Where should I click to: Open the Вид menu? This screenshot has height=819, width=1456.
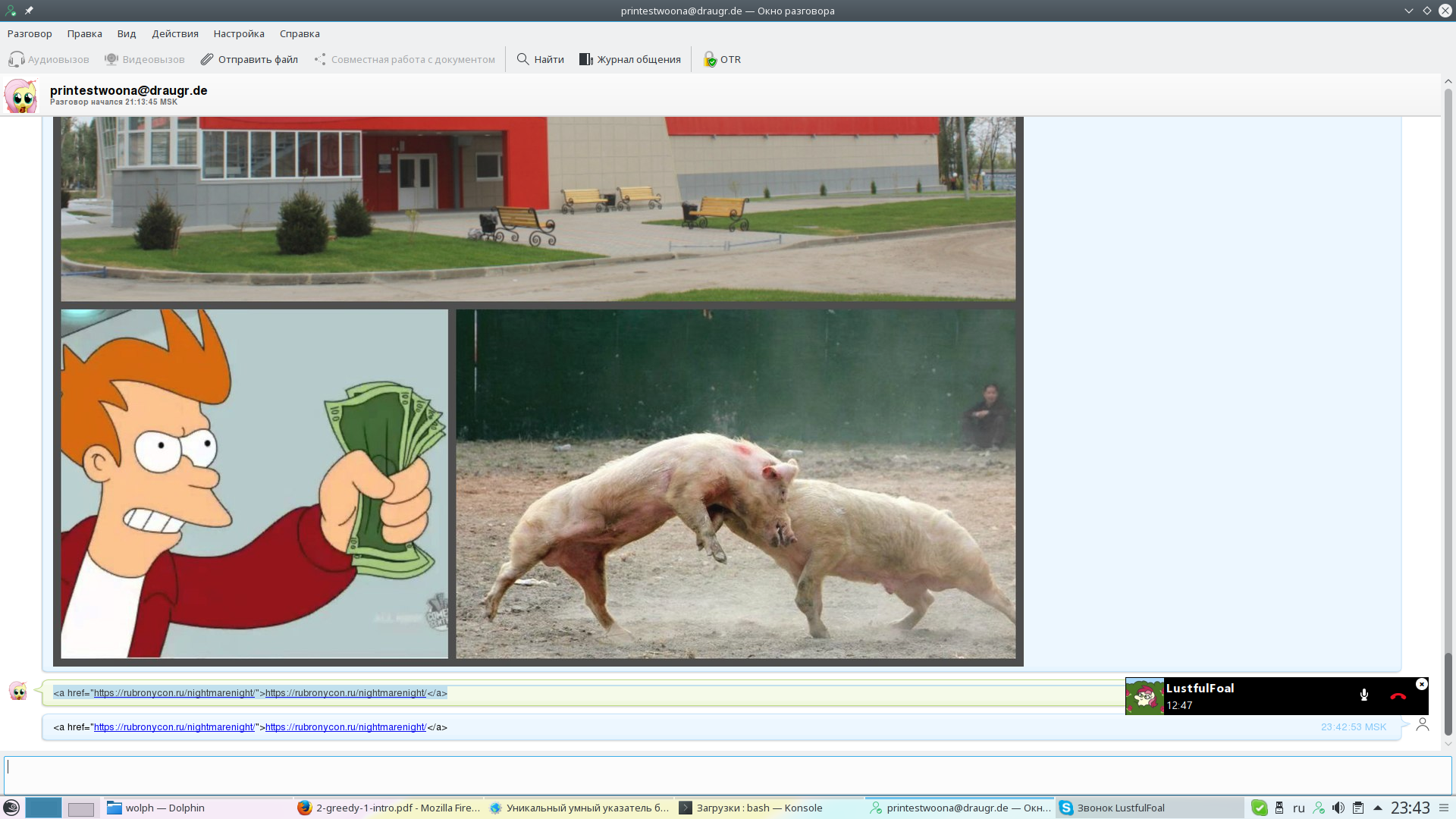pos(127,33)
